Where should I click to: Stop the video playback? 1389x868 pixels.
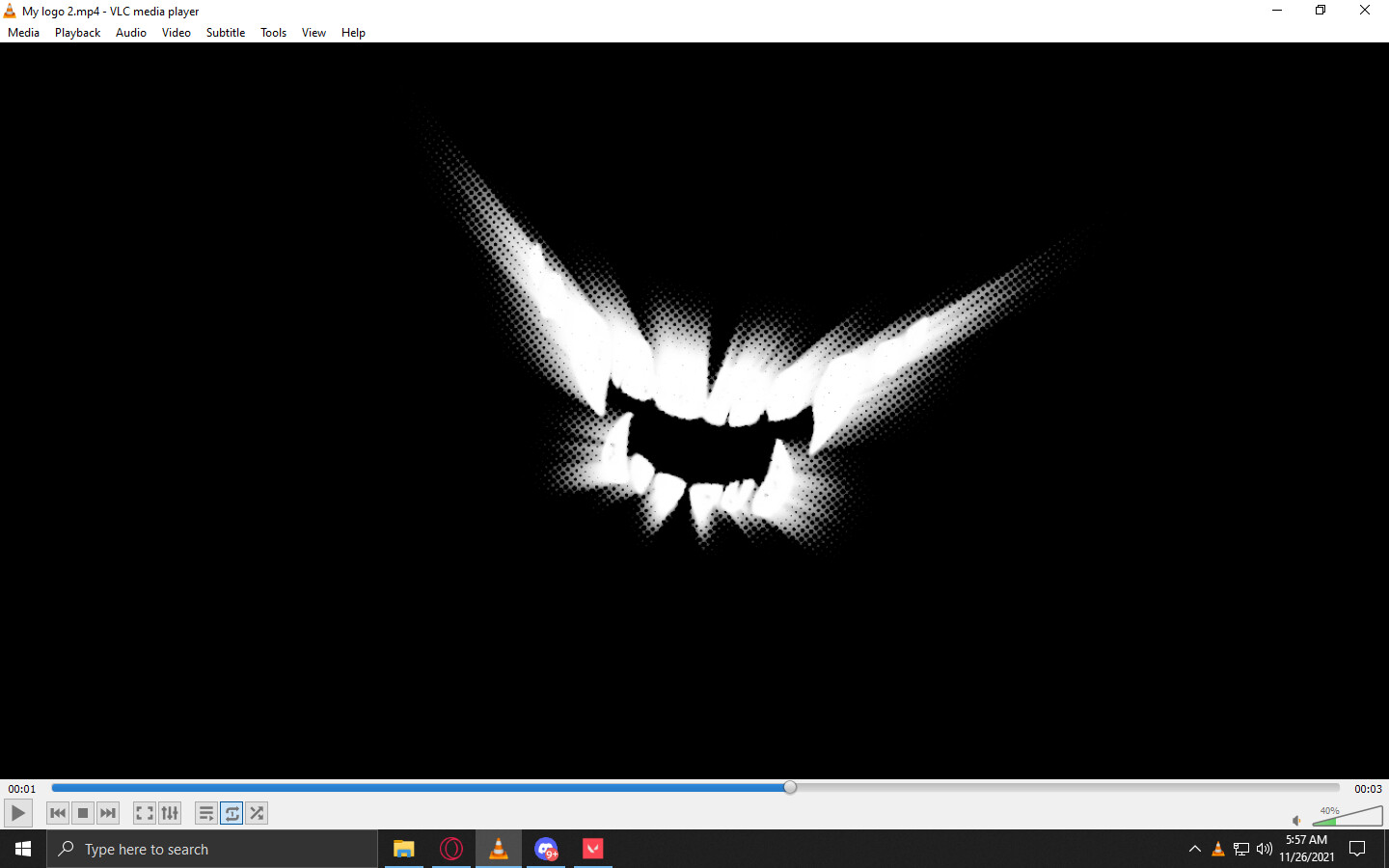tap(82, 813)
